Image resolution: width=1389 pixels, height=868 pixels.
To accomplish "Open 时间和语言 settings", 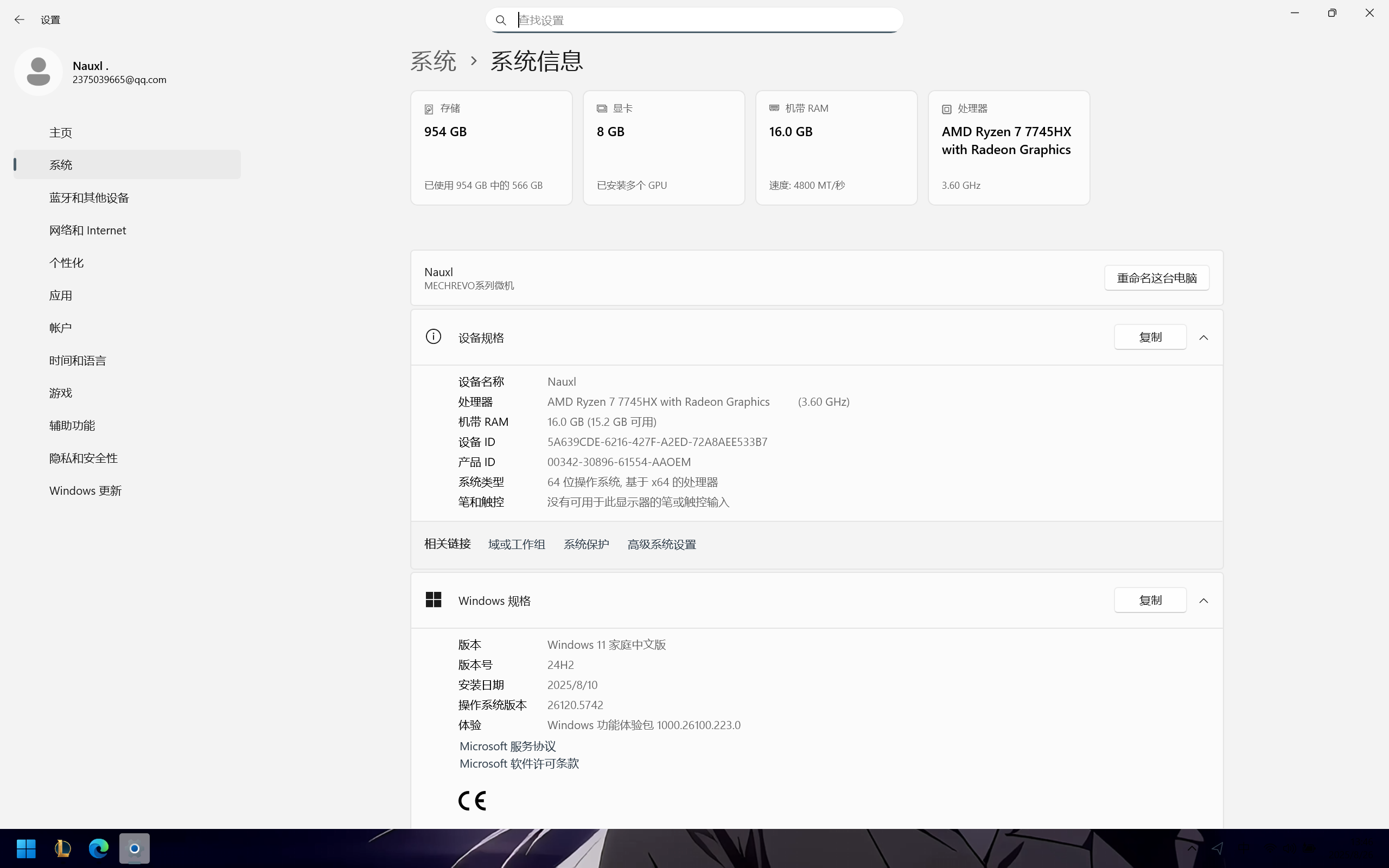I will [x=127, y=361].
